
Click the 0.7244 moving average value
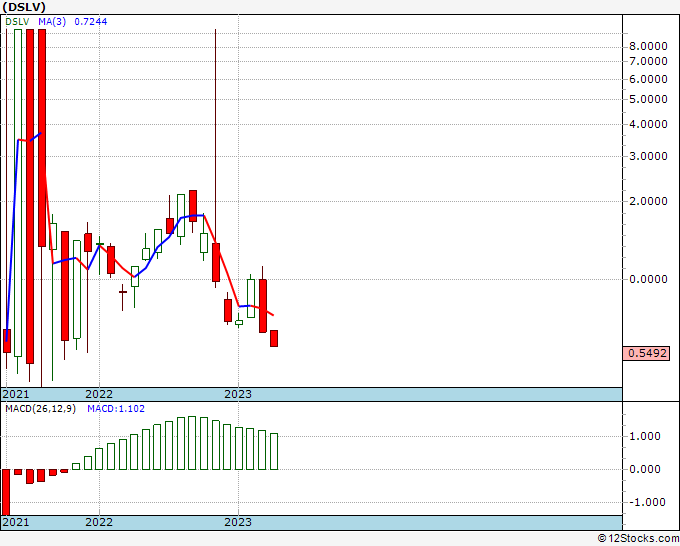[x=91, y=22]
